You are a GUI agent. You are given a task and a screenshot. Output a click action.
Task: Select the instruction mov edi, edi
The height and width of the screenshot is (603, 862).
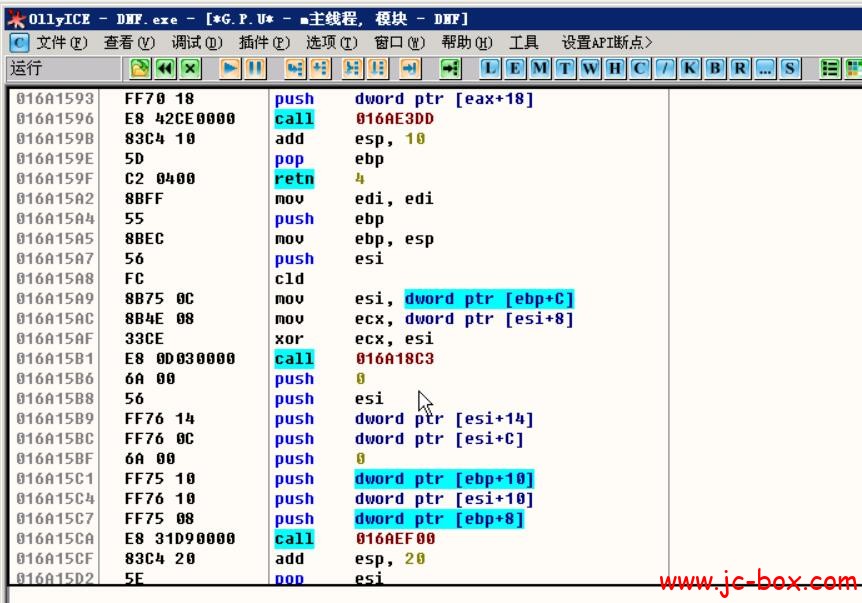point(354,198)
